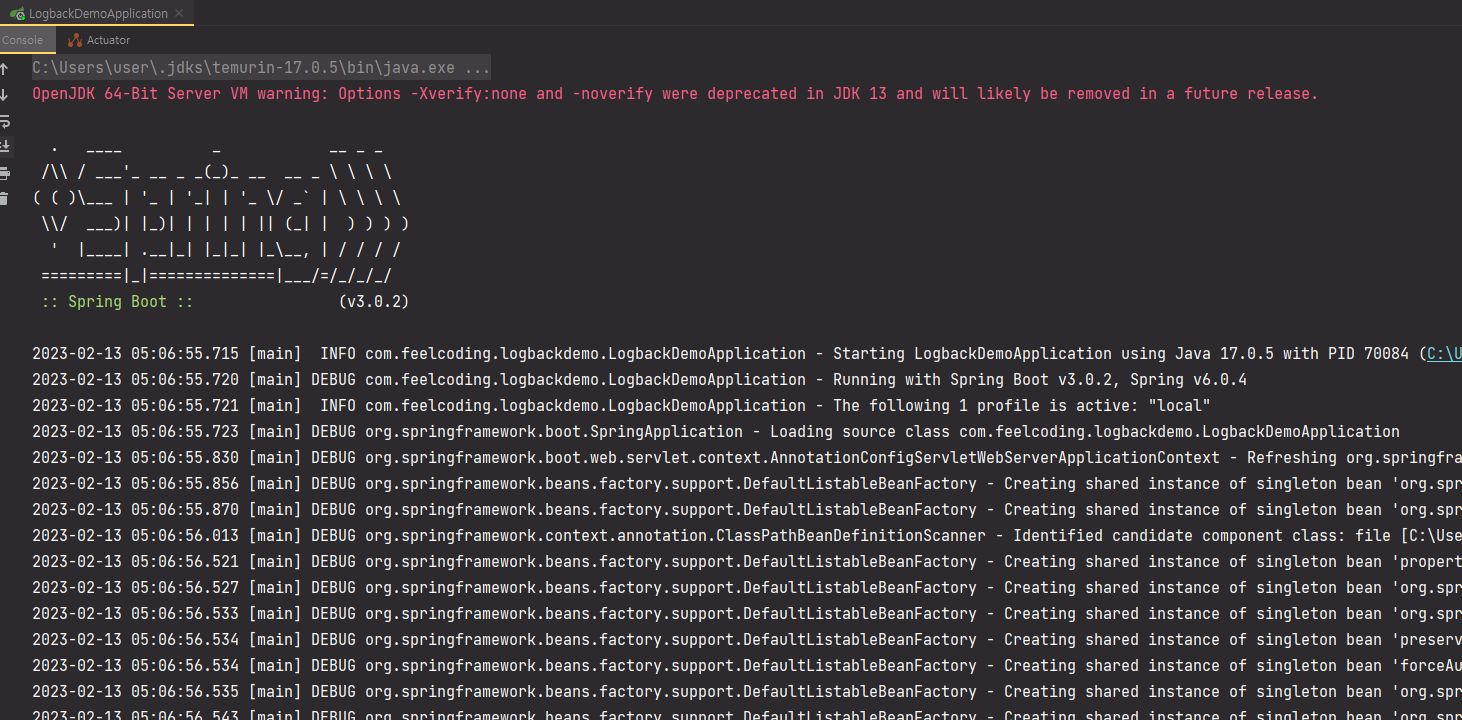Image resolution: width=1462 pixels, height=720 pixels.
Task: Clear console with the trash icon
Action: pyautogui.click(x=4, y=199)
